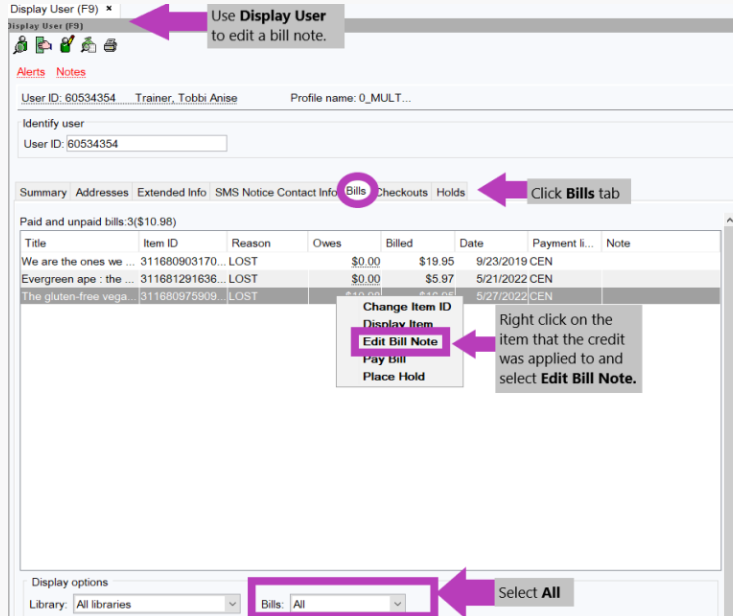Screen dimensions: 733x616
Task: Close the Display User (F9) tab
Action: click(x=109, y=8)
